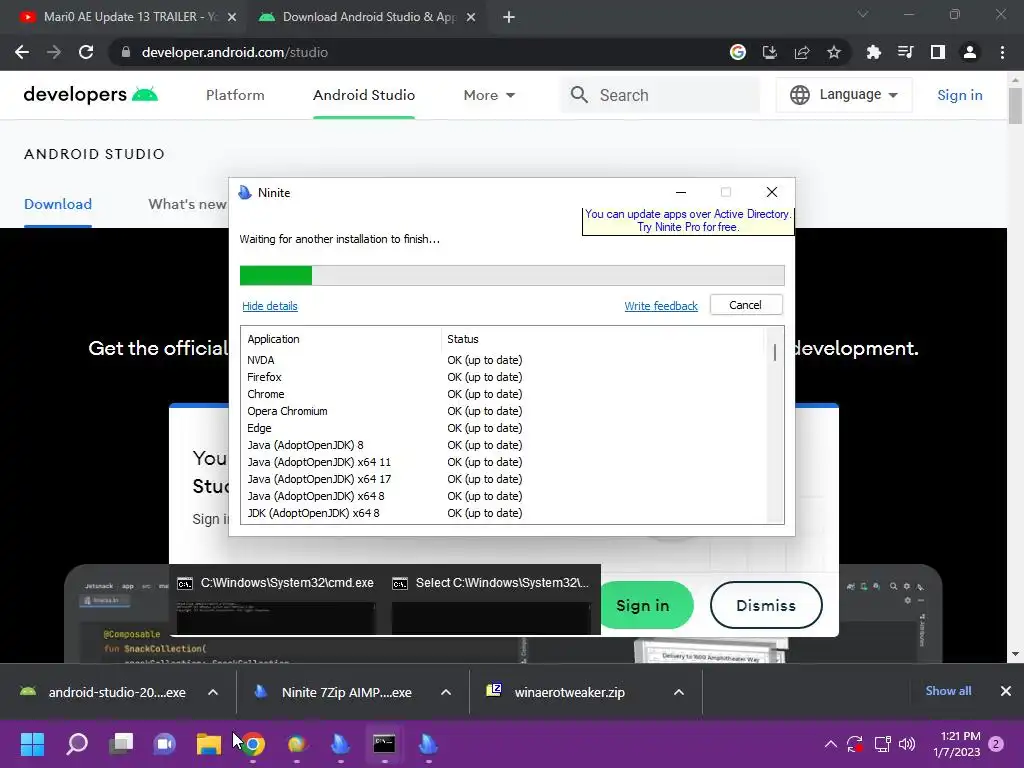Open the notification count badge
1024x768 pixels.
[996, 744]
